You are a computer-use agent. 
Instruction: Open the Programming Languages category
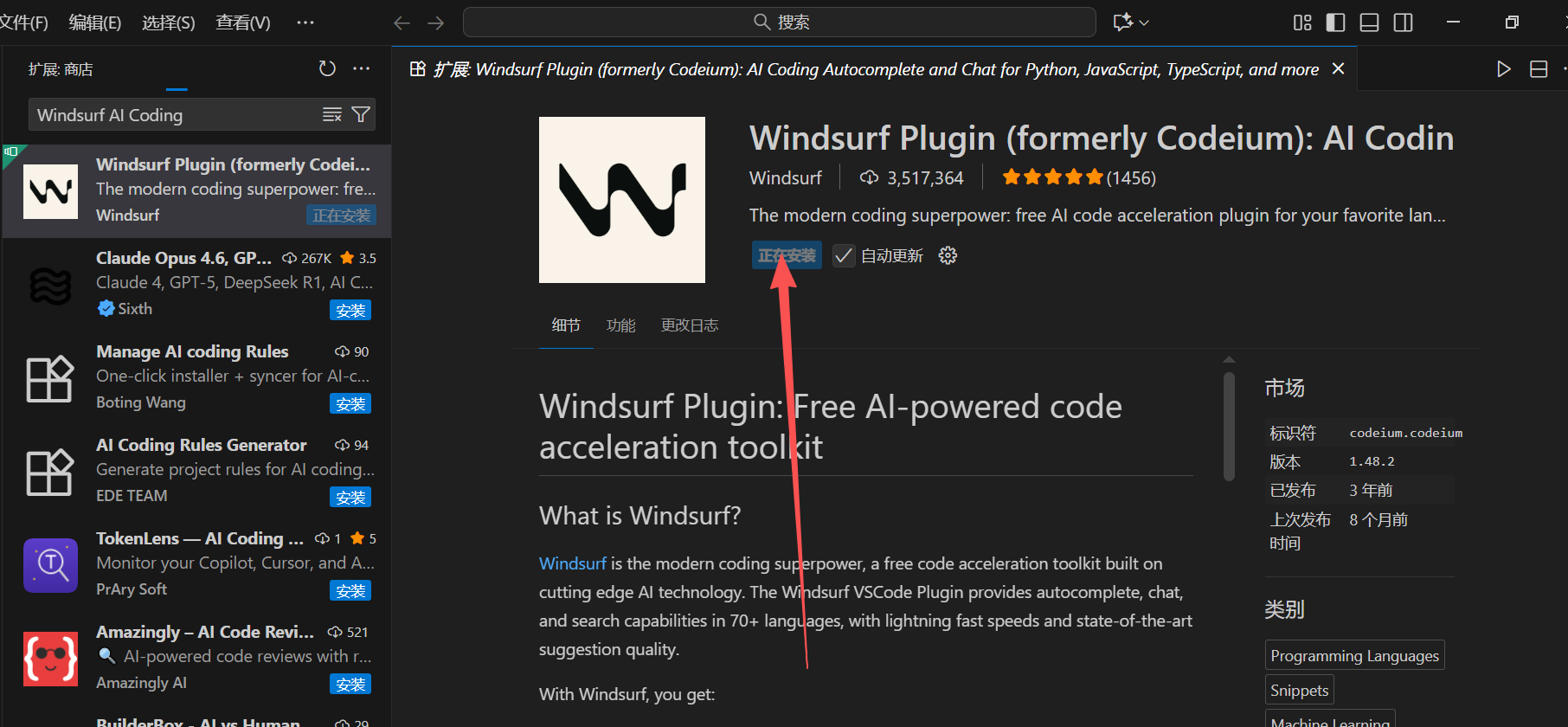1354,655
